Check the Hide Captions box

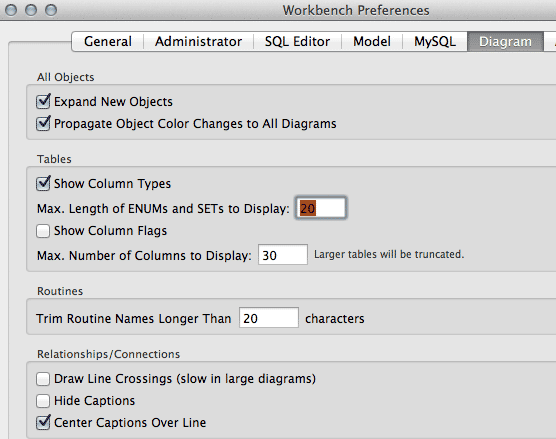(43, 401)
